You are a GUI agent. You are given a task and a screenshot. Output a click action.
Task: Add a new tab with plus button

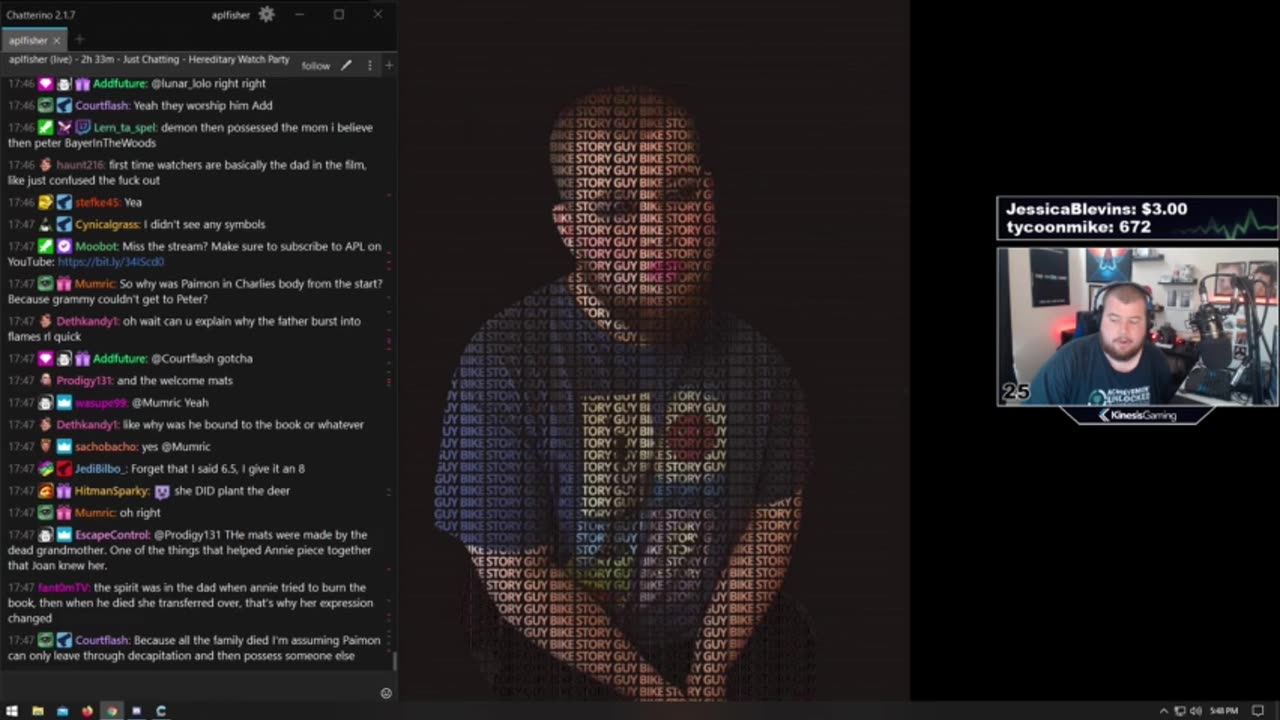(79, 40)
